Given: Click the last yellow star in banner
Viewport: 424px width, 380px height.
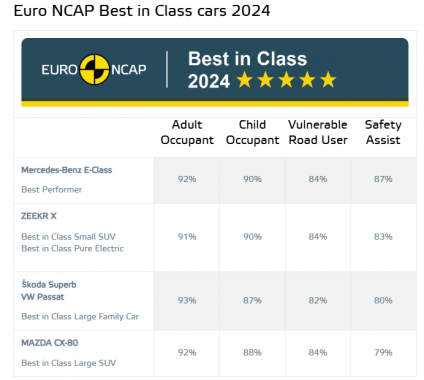Looking at the screenshot, I should pos(329,80).
